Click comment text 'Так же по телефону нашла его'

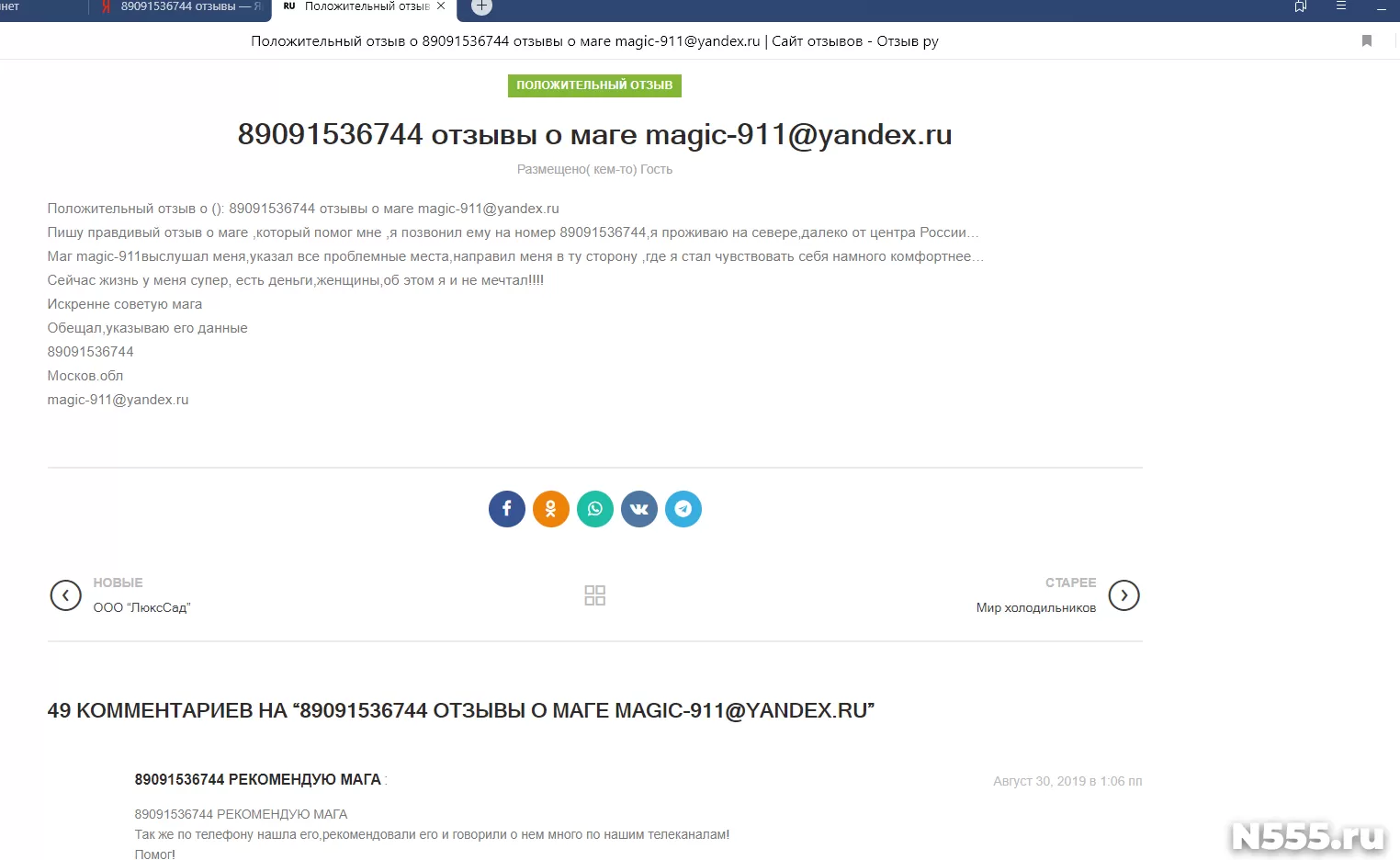432,834
